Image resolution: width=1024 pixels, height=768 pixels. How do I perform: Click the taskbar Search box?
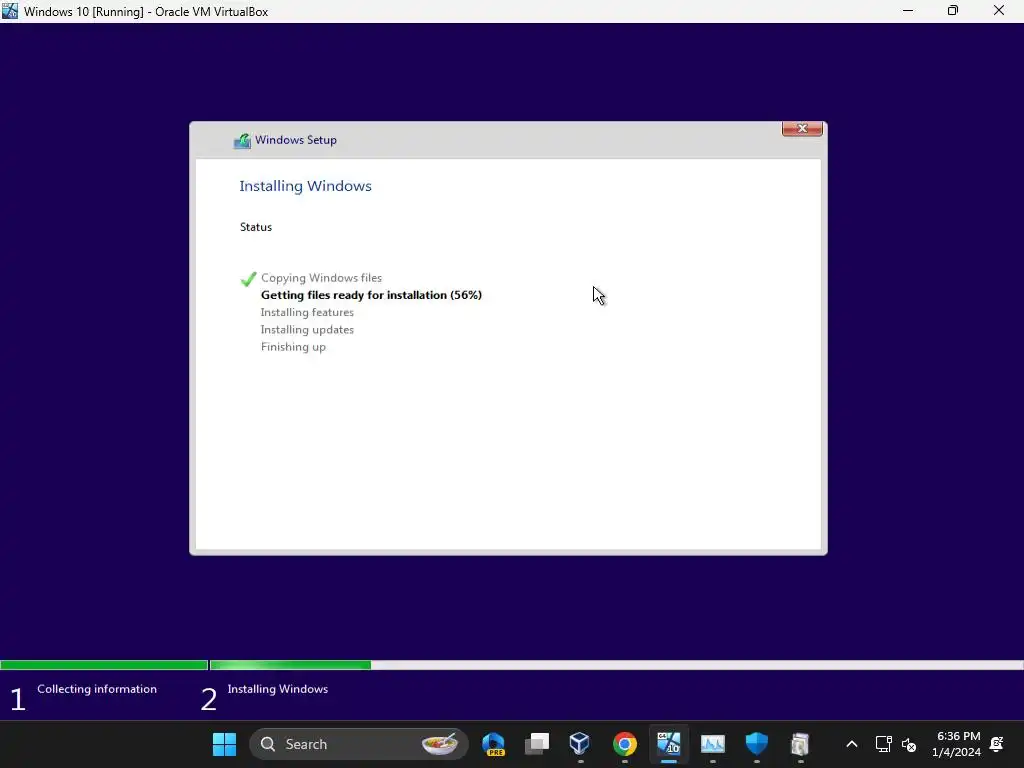click(x=359, y=744)
